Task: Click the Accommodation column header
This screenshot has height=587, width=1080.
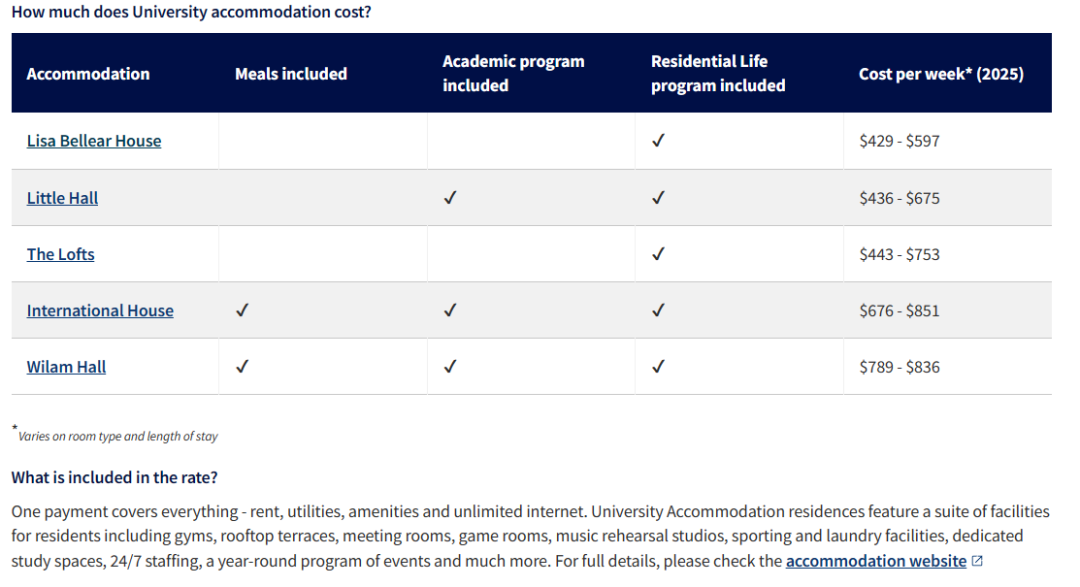Action: [x=88, y=74]
